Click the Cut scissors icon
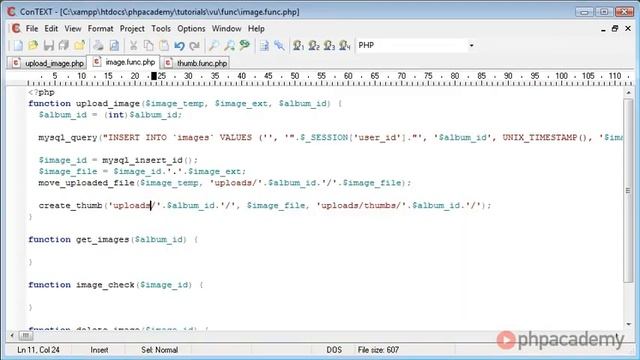The width and height of the screenshot is (640, 360). click(133, 45)
